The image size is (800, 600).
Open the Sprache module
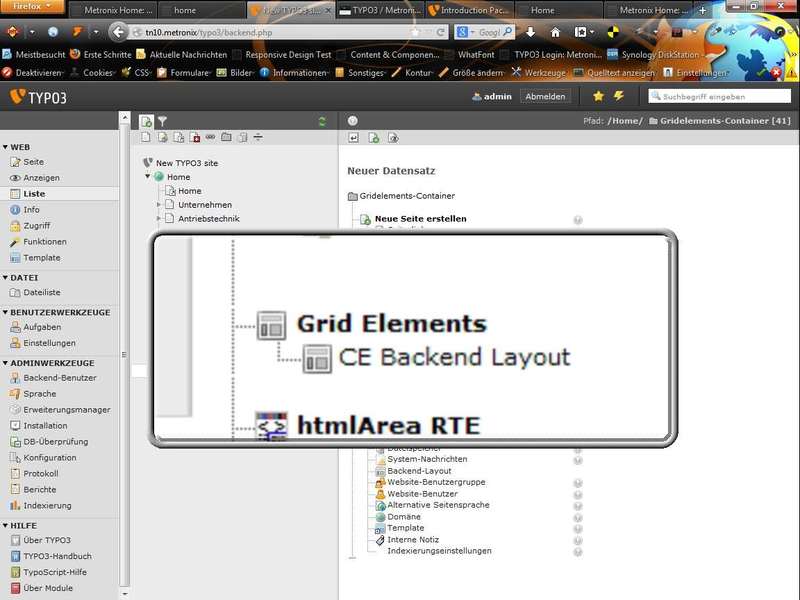33,393
